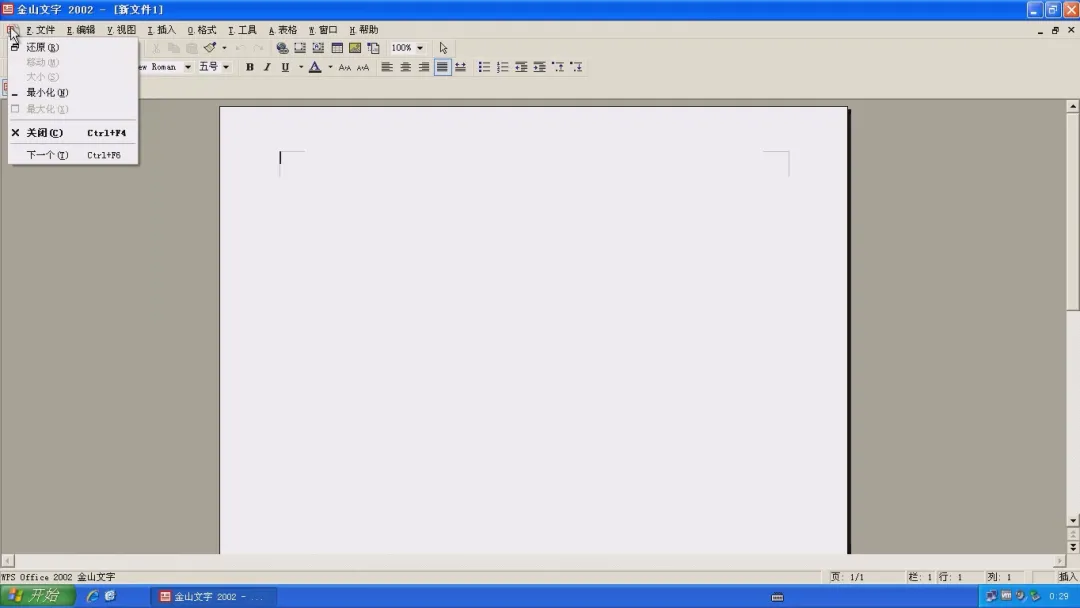Click the insert table icon
The height and width of the screenshot is (608, 1080).
[x=337, y=48]
